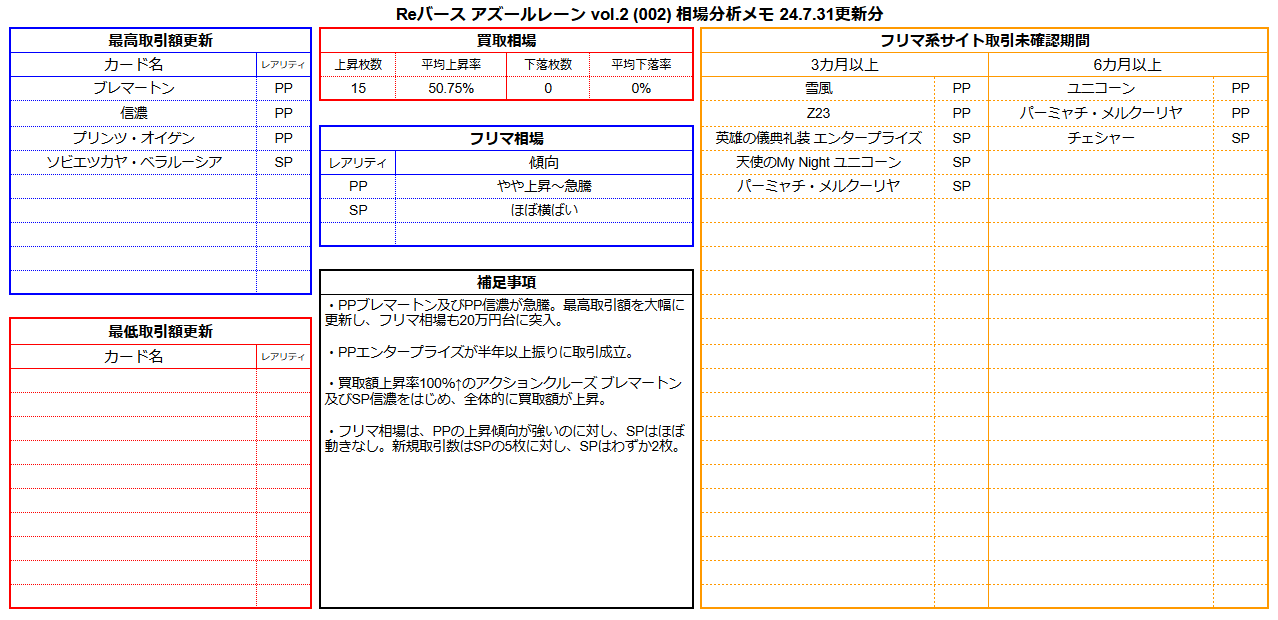Select SP cell in フリマ相場 table
Screen dimensions: 1278x620
[x=358, y=210]
